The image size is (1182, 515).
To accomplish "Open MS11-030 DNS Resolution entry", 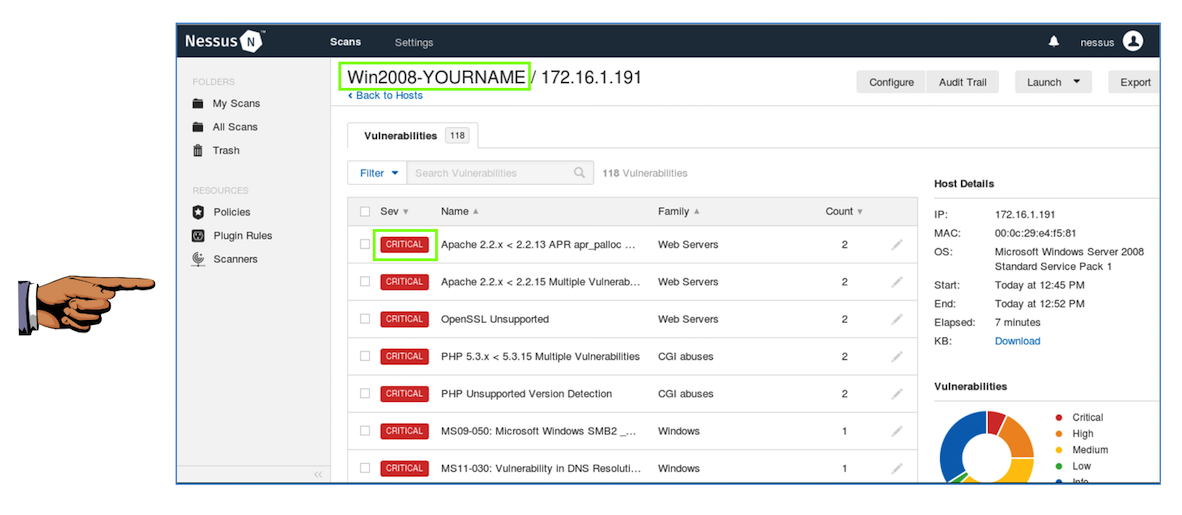I will click(x=541, y=468).
